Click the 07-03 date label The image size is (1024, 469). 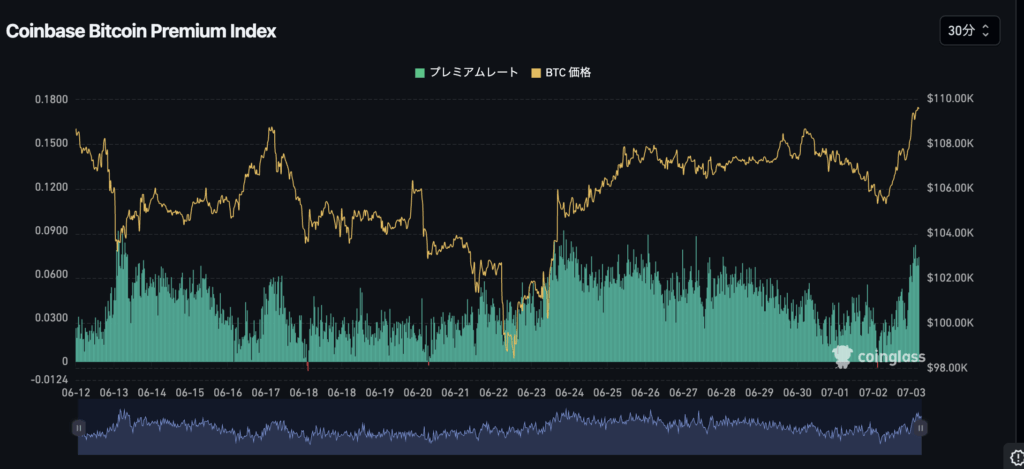tap(911, 393)
